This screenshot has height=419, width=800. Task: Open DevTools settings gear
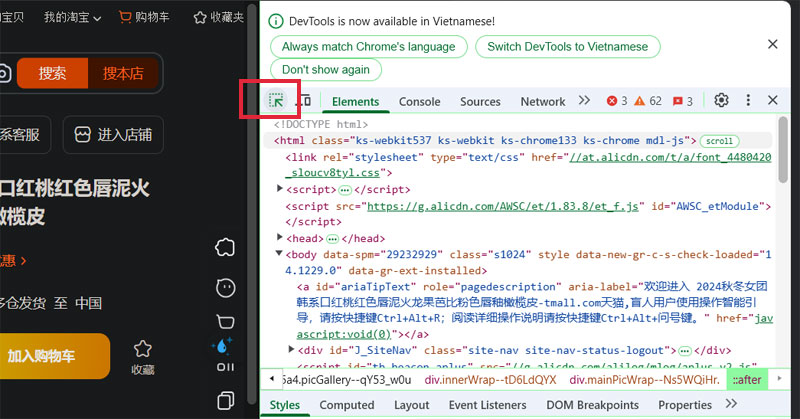coord(721,100)
